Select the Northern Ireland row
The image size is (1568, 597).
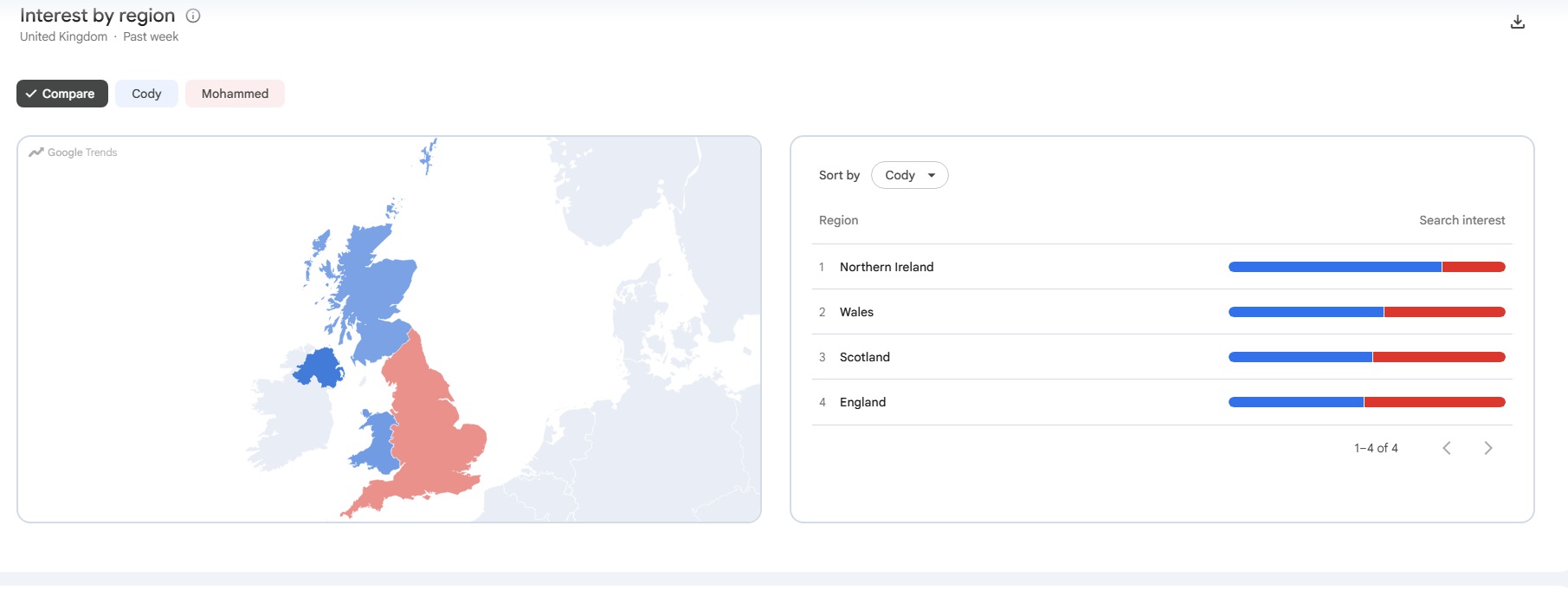pos(1162,267)
